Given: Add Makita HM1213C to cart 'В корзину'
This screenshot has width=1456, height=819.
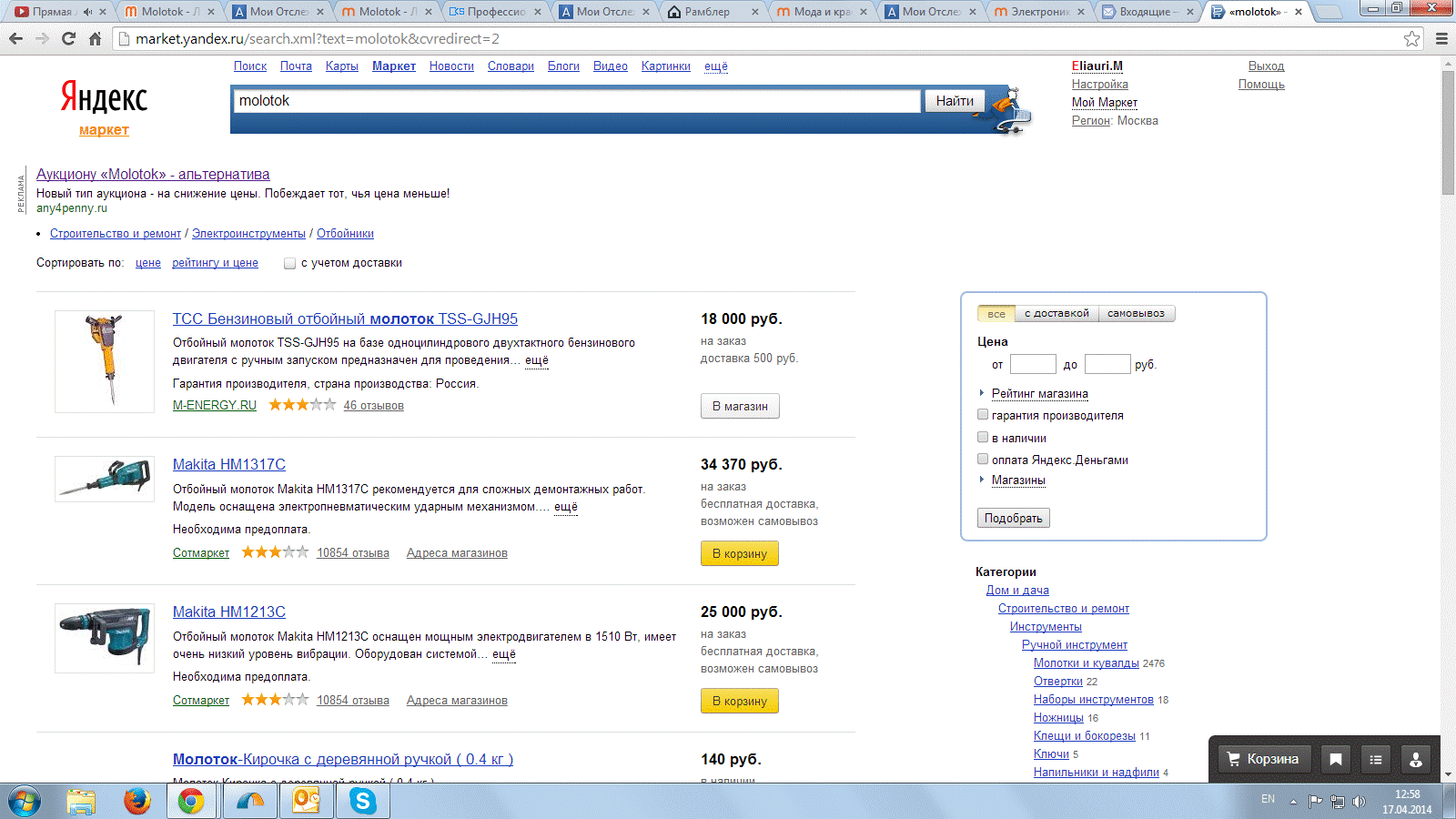Looking at the screenshot, I should coord(740,701).
